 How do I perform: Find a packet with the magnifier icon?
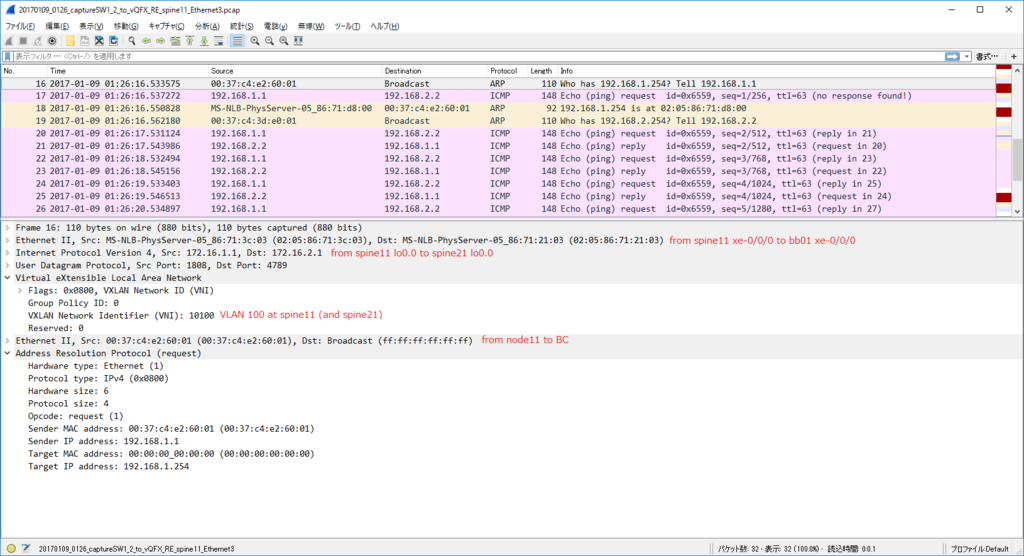tap(131, 41)
